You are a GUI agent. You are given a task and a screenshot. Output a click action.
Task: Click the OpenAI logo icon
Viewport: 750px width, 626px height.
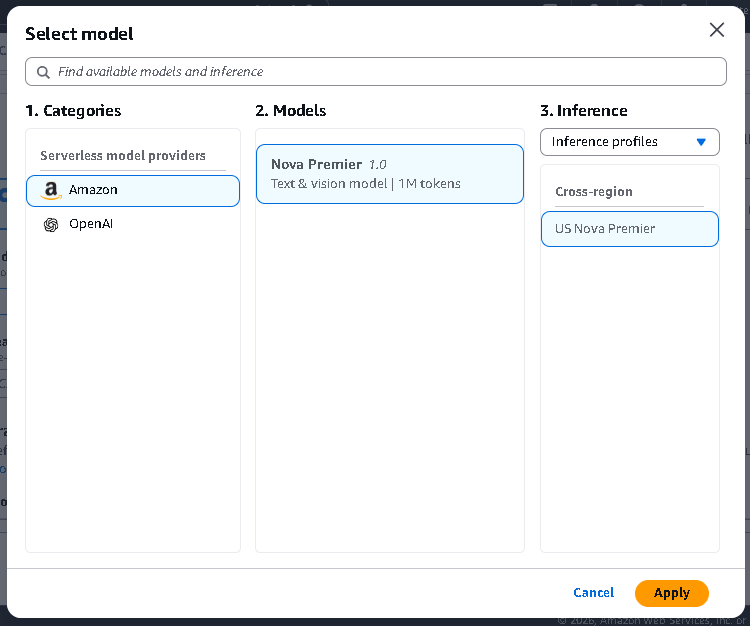(51, 224)
